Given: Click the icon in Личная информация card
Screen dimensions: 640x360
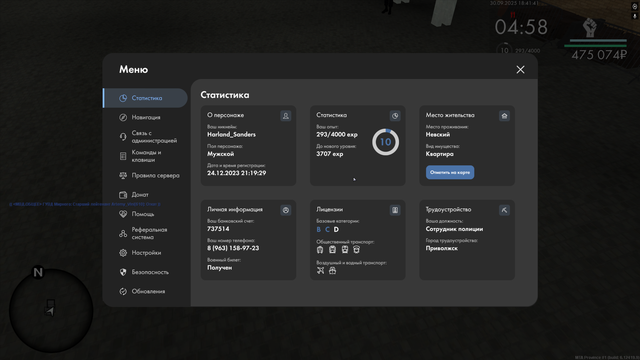Looking at the screenshot, I should tap(286, 210).
